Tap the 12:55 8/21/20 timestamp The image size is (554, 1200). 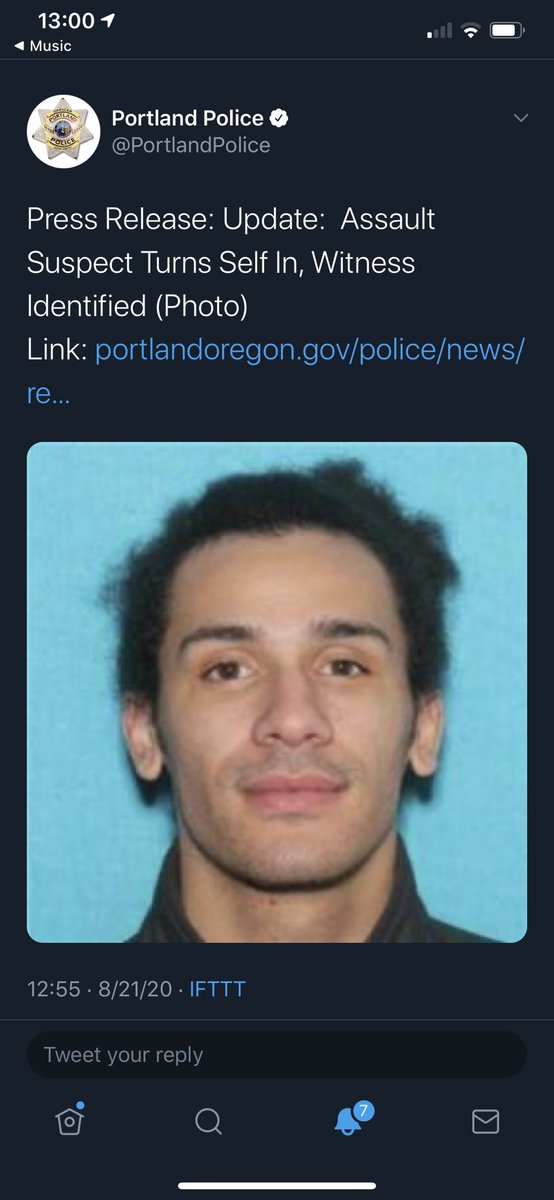click(99, 989)
